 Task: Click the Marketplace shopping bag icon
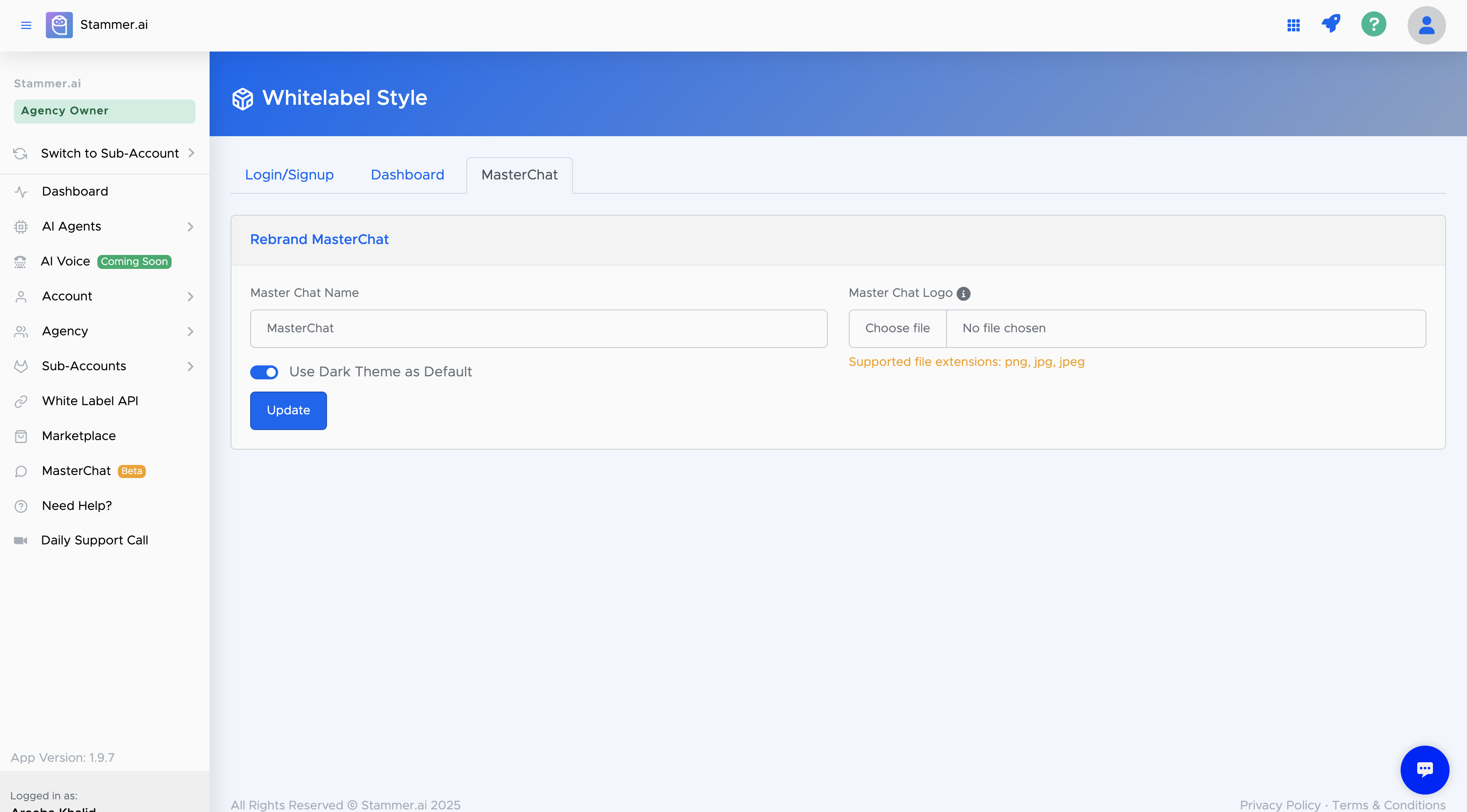(x=21, y=436)
